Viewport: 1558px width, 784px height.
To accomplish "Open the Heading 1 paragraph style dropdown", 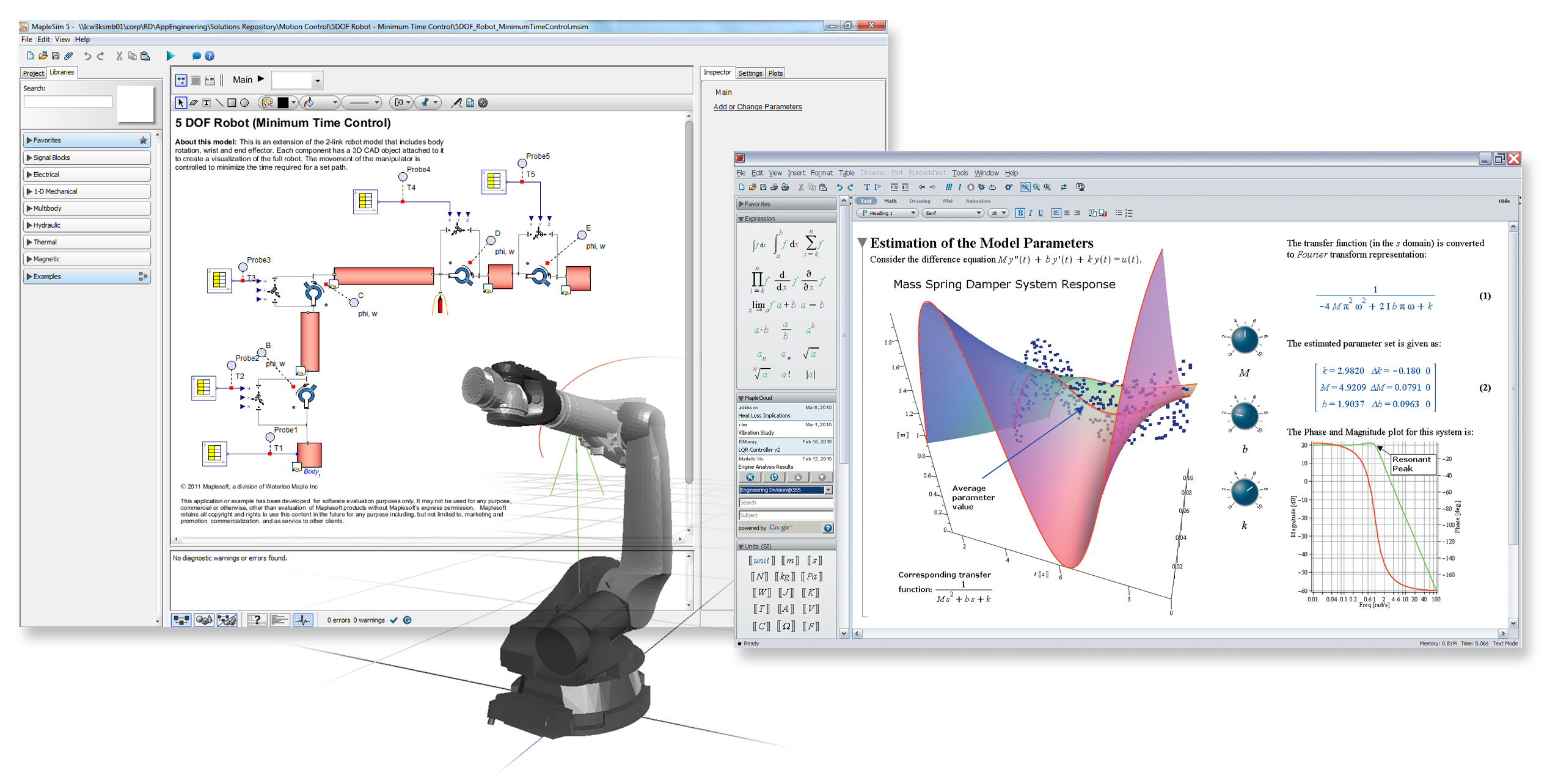I will click(x=888, y=213).
